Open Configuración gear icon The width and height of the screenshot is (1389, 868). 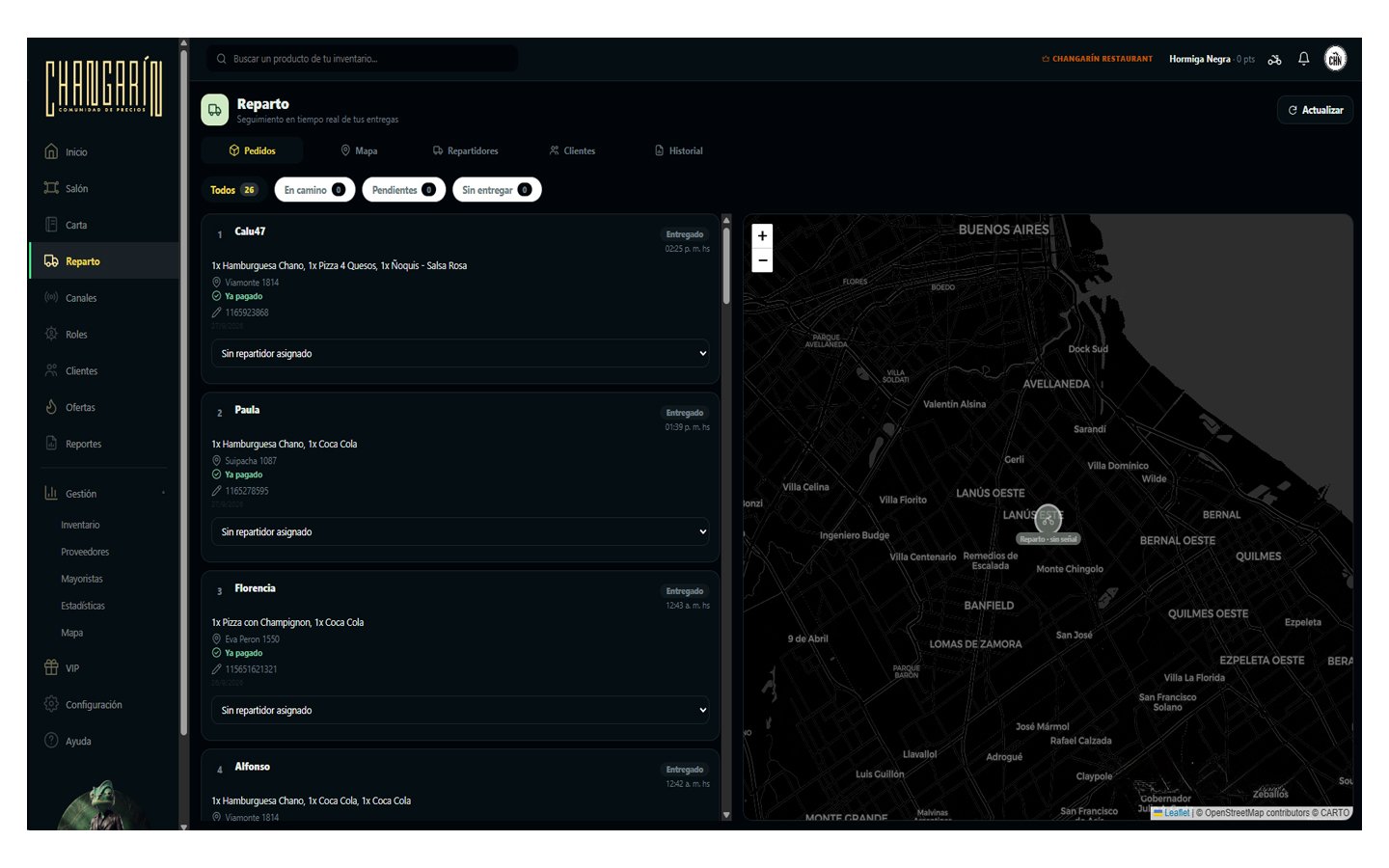51,704
